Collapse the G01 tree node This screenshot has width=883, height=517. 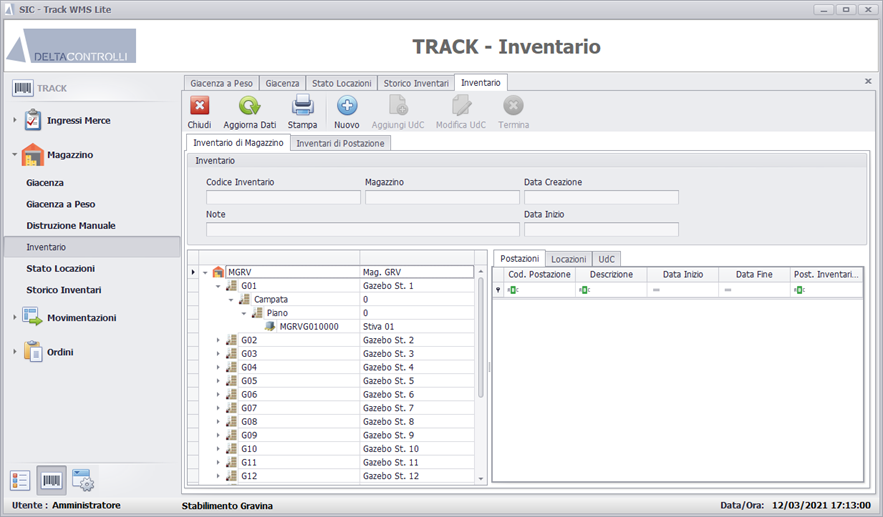(x=218, y=286)
